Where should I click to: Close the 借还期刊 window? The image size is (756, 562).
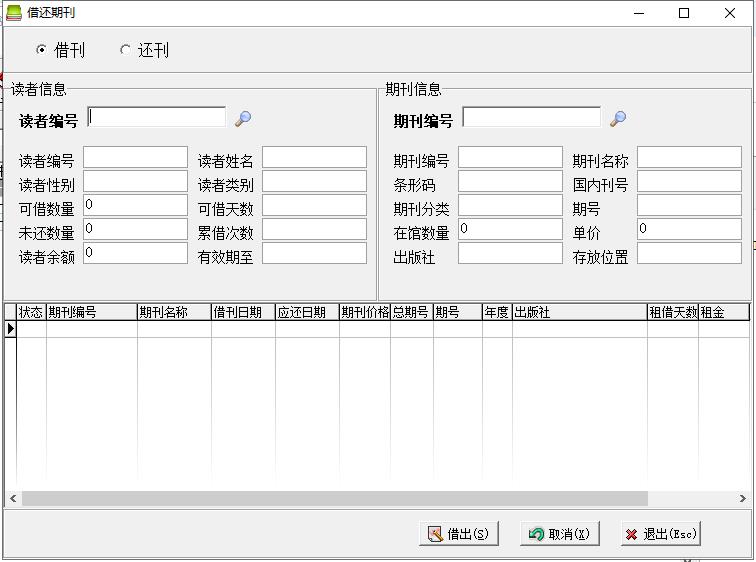(729, 13)
